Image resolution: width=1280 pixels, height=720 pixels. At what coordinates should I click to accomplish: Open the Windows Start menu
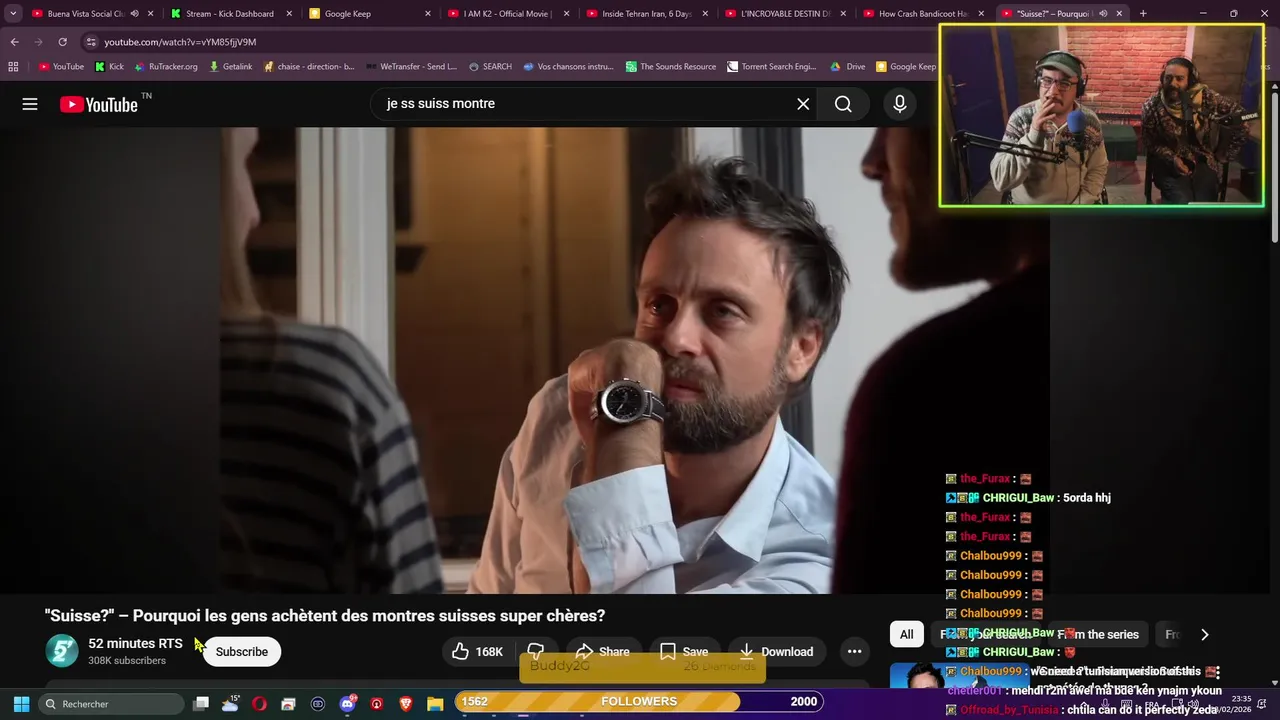click(x=21, y=704)
